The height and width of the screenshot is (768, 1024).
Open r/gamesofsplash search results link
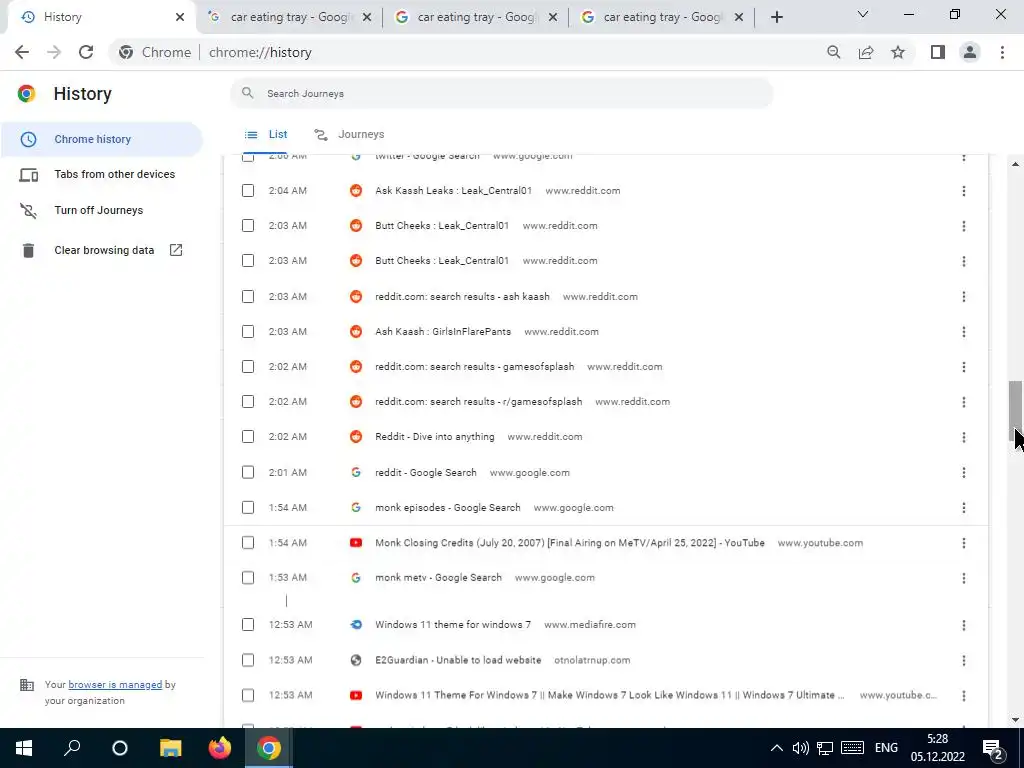479,402
